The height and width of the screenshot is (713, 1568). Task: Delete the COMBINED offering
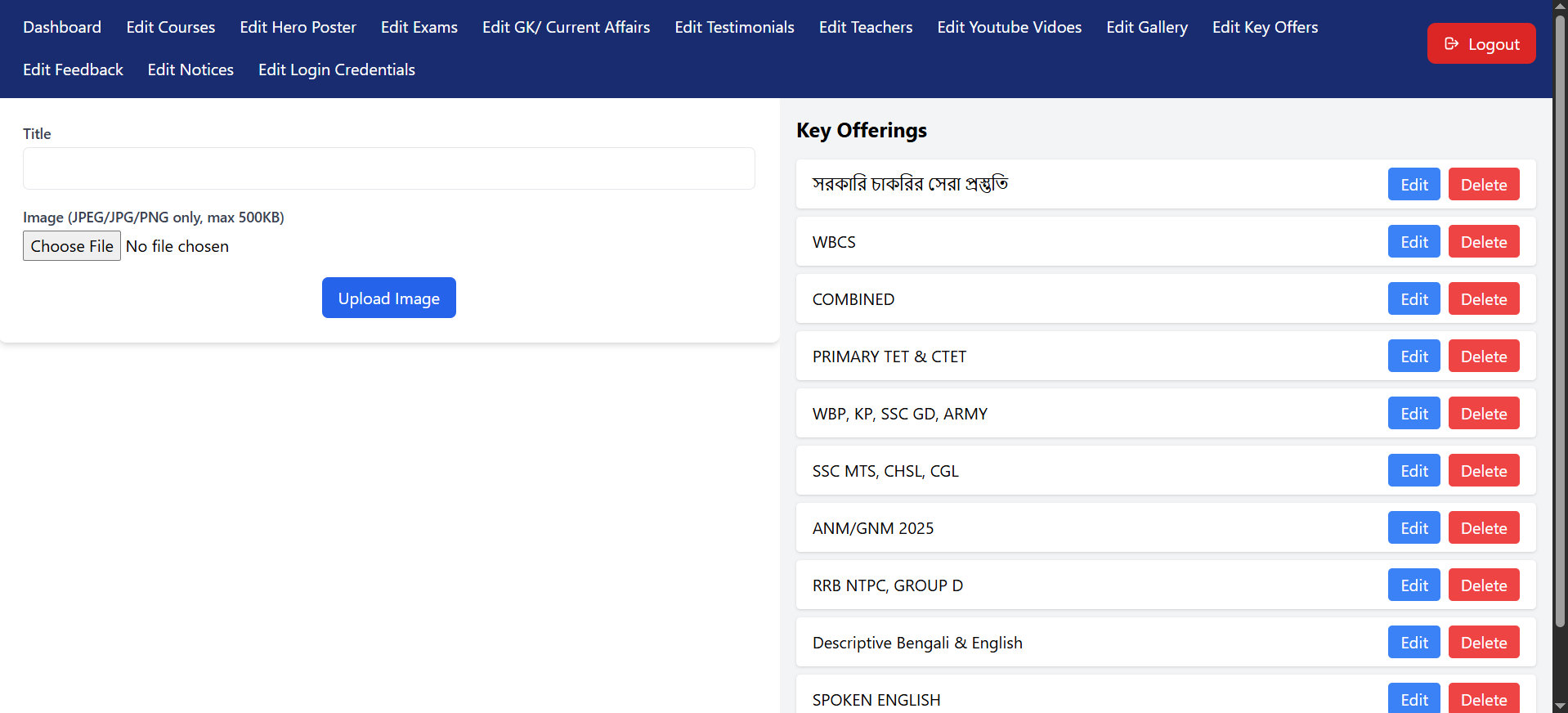[x=1484, y=298]
